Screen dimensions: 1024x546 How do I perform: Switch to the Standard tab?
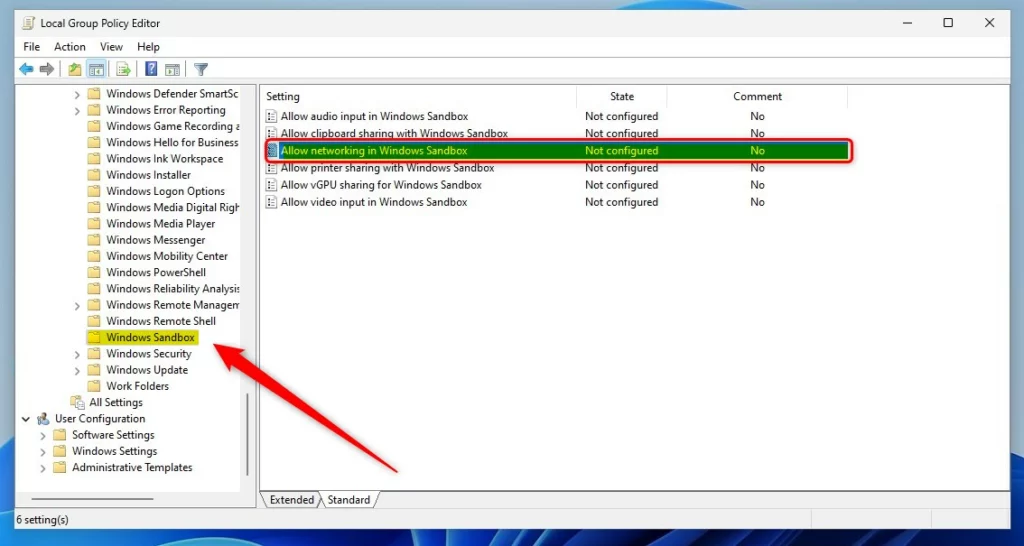point(348,500)
